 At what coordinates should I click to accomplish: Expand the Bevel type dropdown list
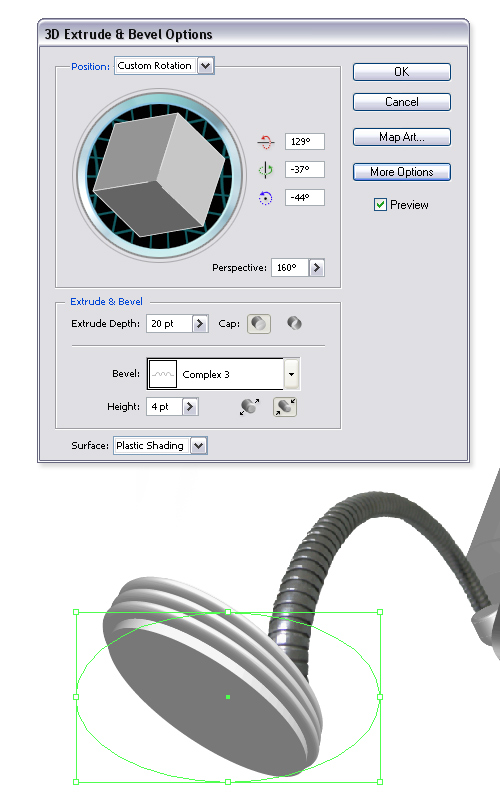click(x=291, y=374)
